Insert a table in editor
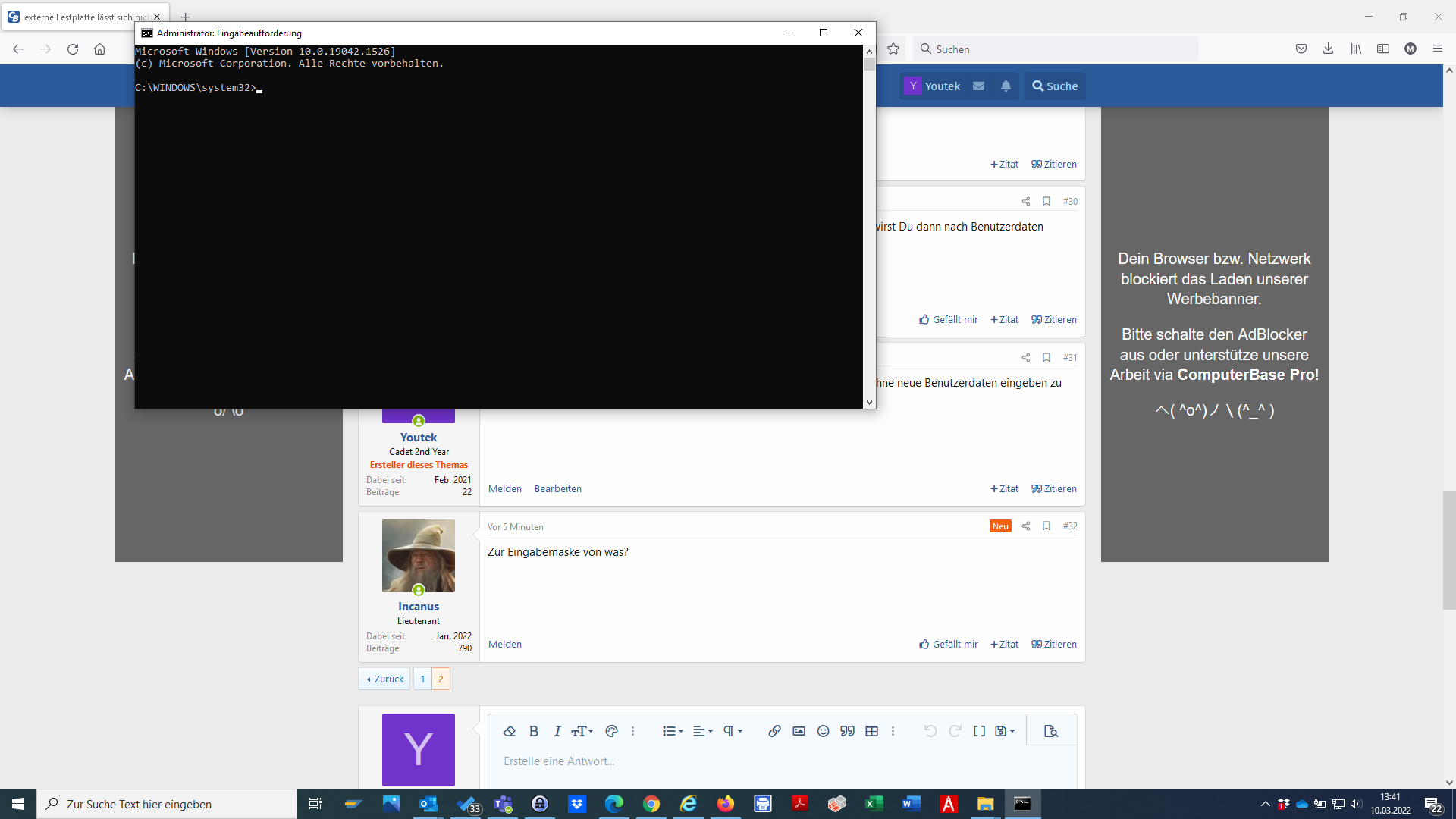Image resolution: width=1456 pixels, height=819 pixels. coord(871,731)
